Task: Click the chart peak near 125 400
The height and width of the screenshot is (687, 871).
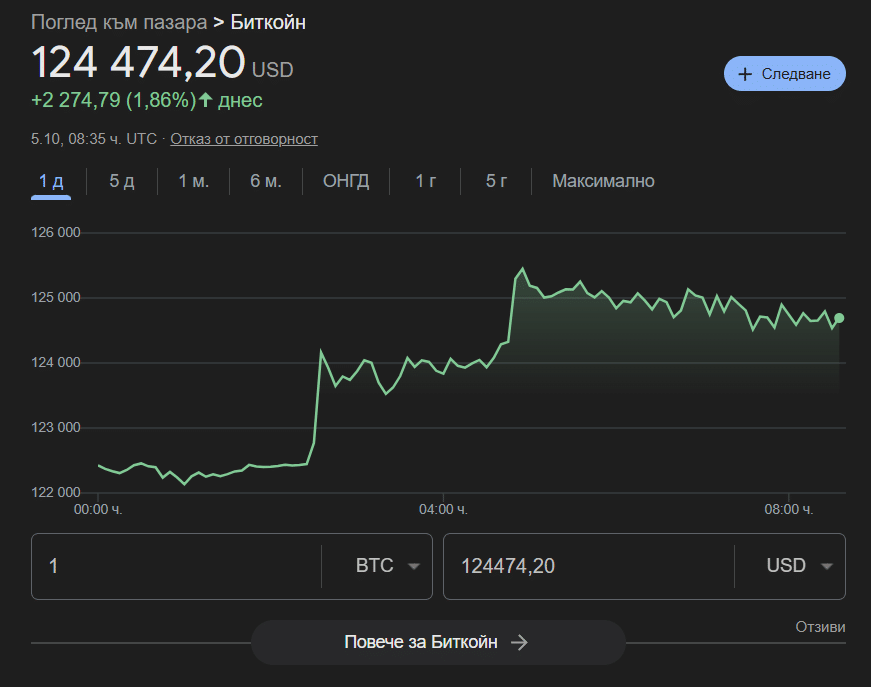Action: [522, 269]
